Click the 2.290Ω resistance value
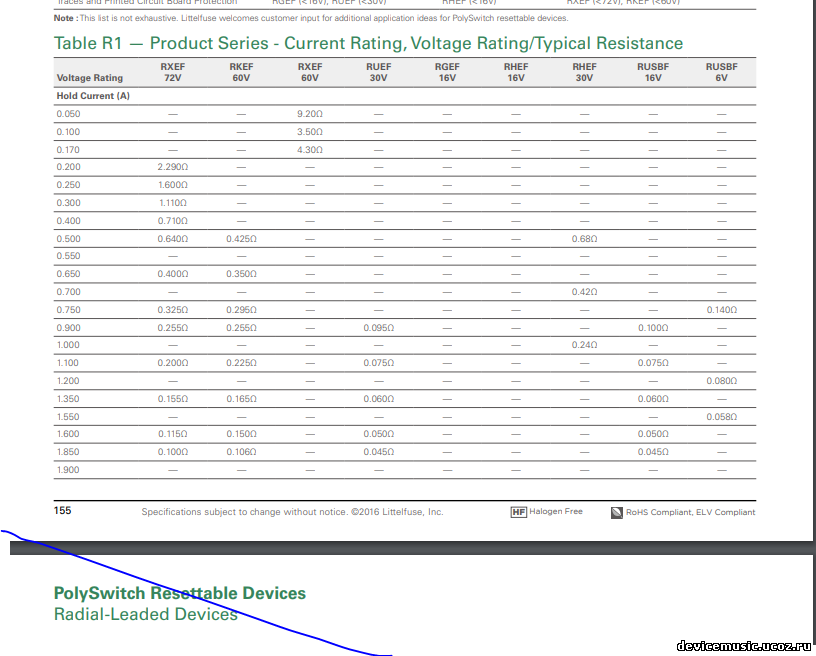Screen dimensions: 816x656 172,167
